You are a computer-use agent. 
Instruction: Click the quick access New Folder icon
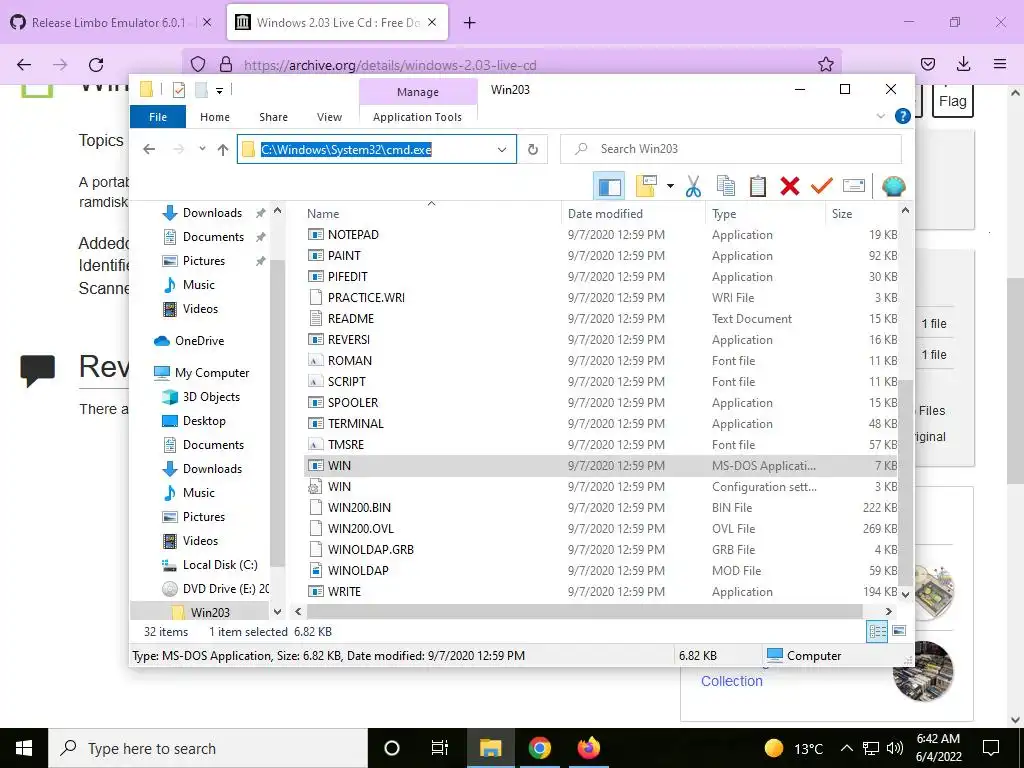(201, 89)
